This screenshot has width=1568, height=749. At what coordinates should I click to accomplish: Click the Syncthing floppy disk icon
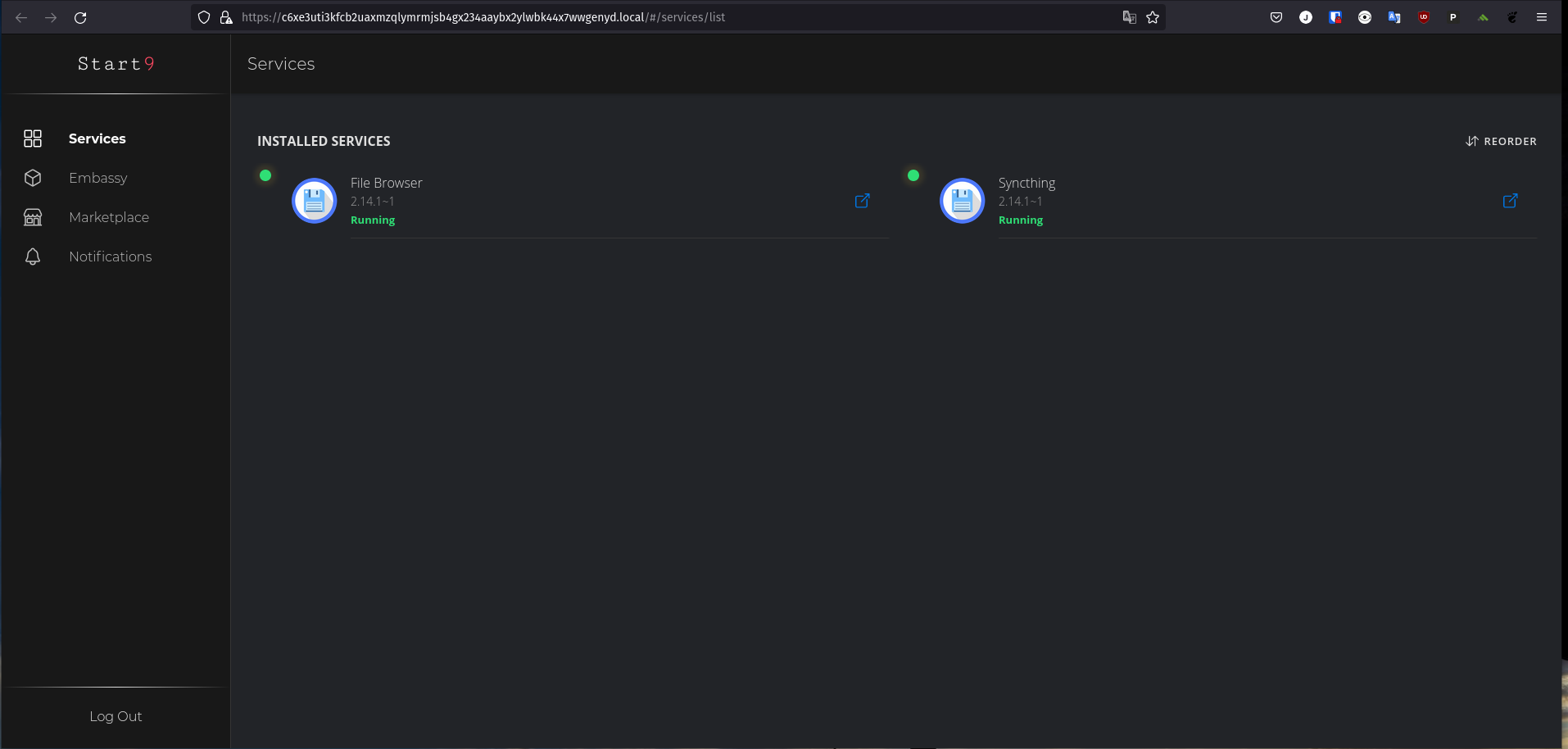963,201
